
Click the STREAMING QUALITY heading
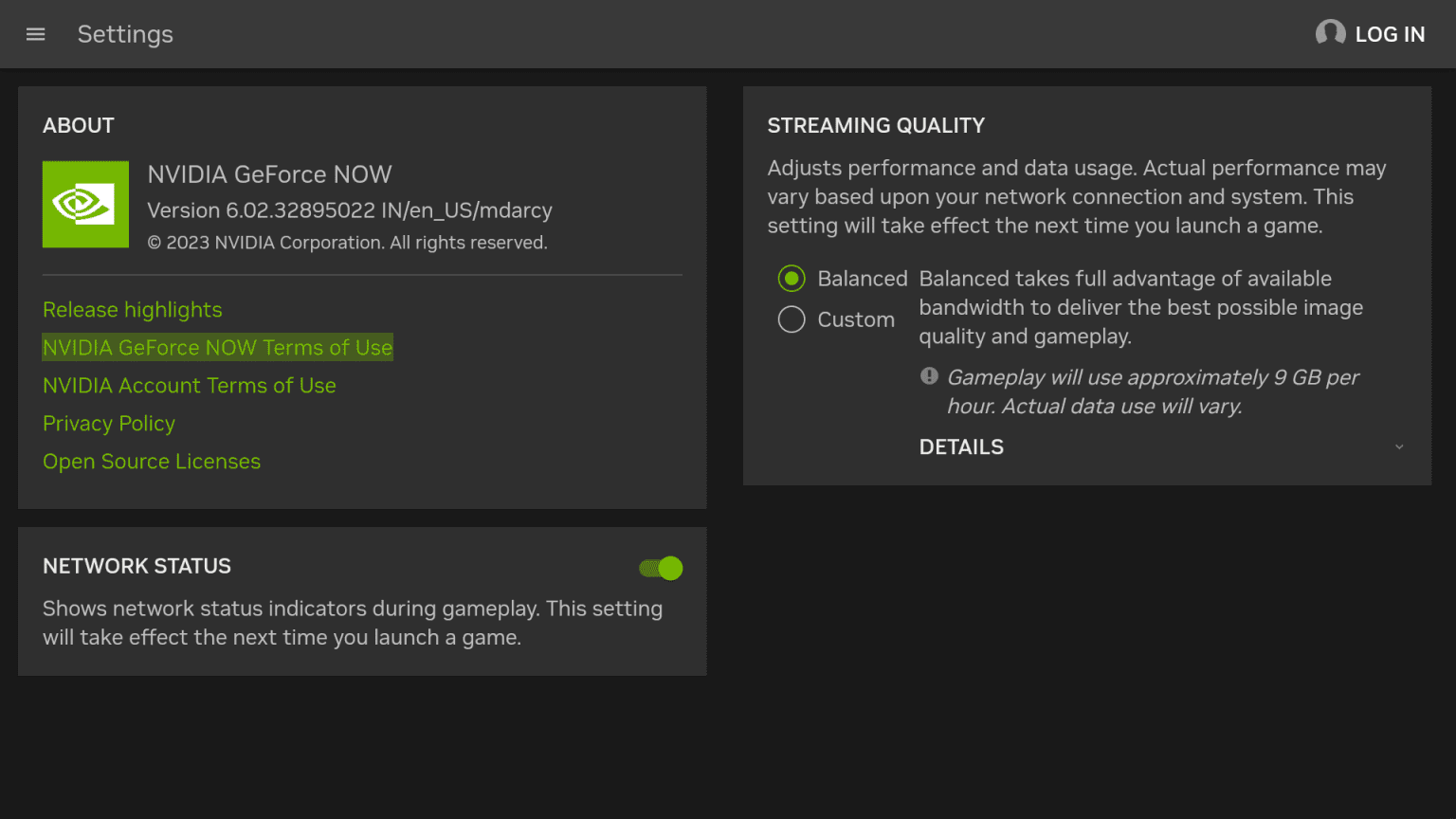[x=876, y=125]
